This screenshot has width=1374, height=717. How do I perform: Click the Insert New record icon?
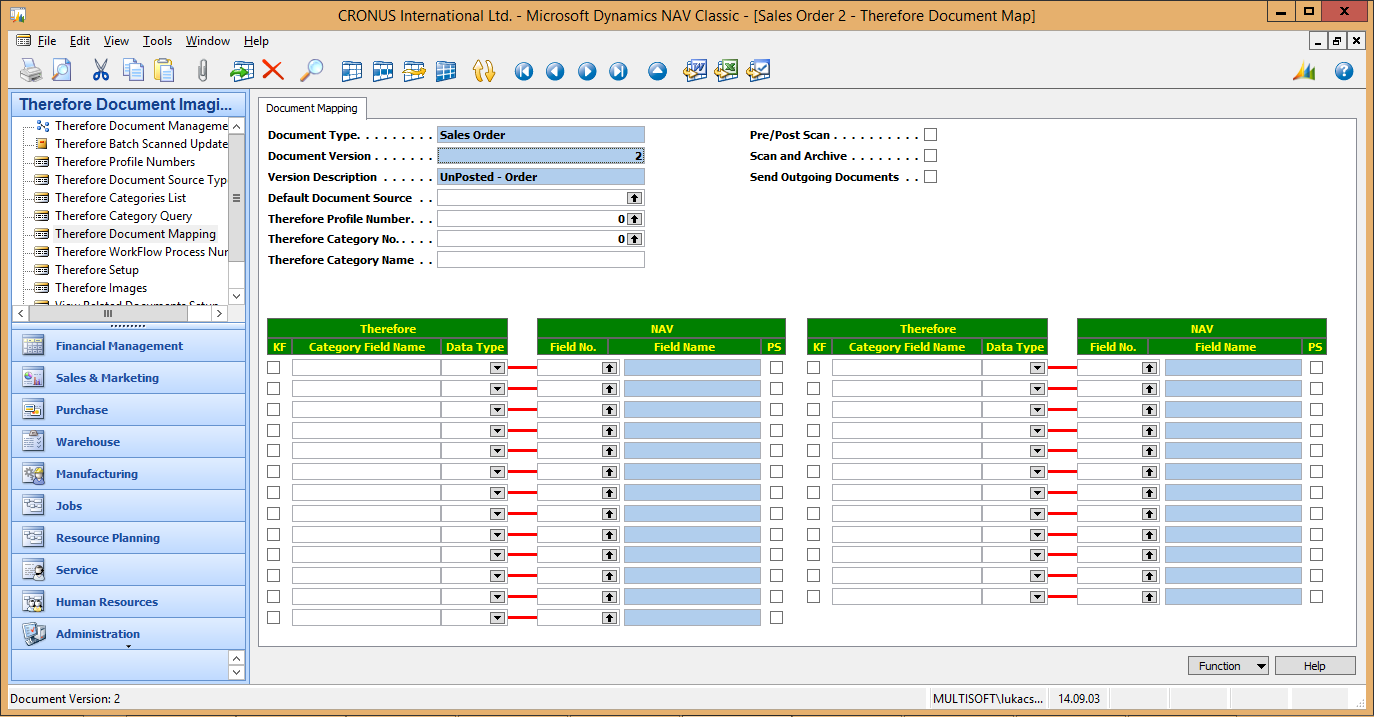[x=241, y=70]
